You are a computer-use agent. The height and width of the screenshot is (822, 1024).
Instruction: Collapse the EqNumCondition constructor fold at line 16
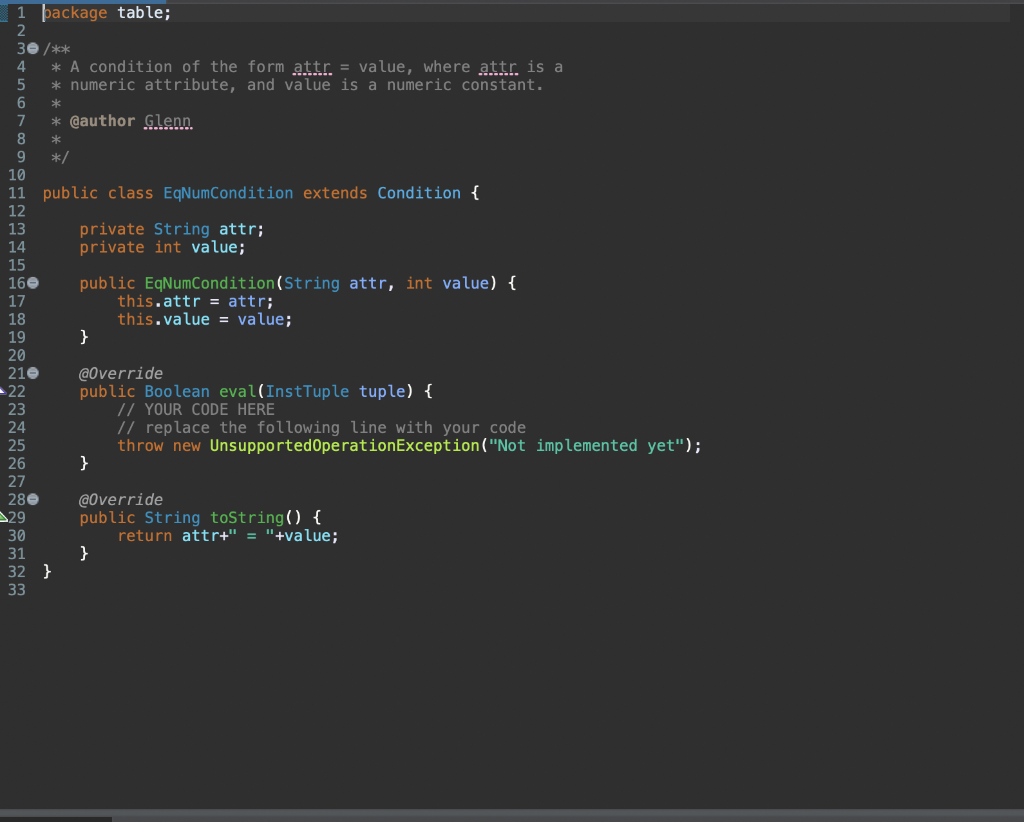pos(33,283)
